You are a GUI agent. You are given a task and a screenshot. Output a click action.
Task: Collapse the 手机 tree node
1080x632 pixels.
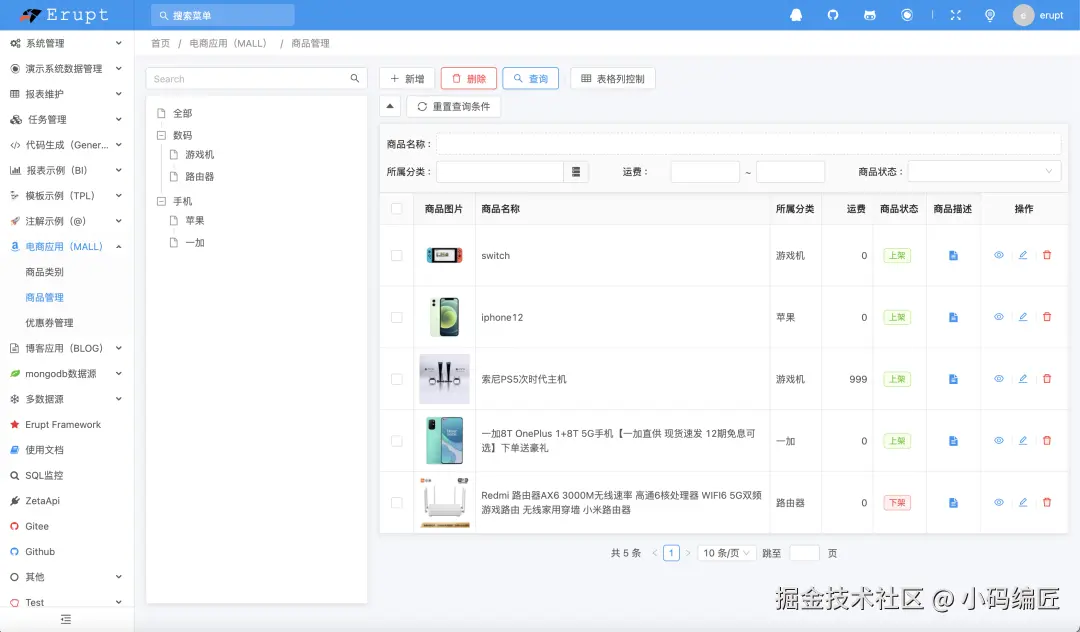point(161,202)
